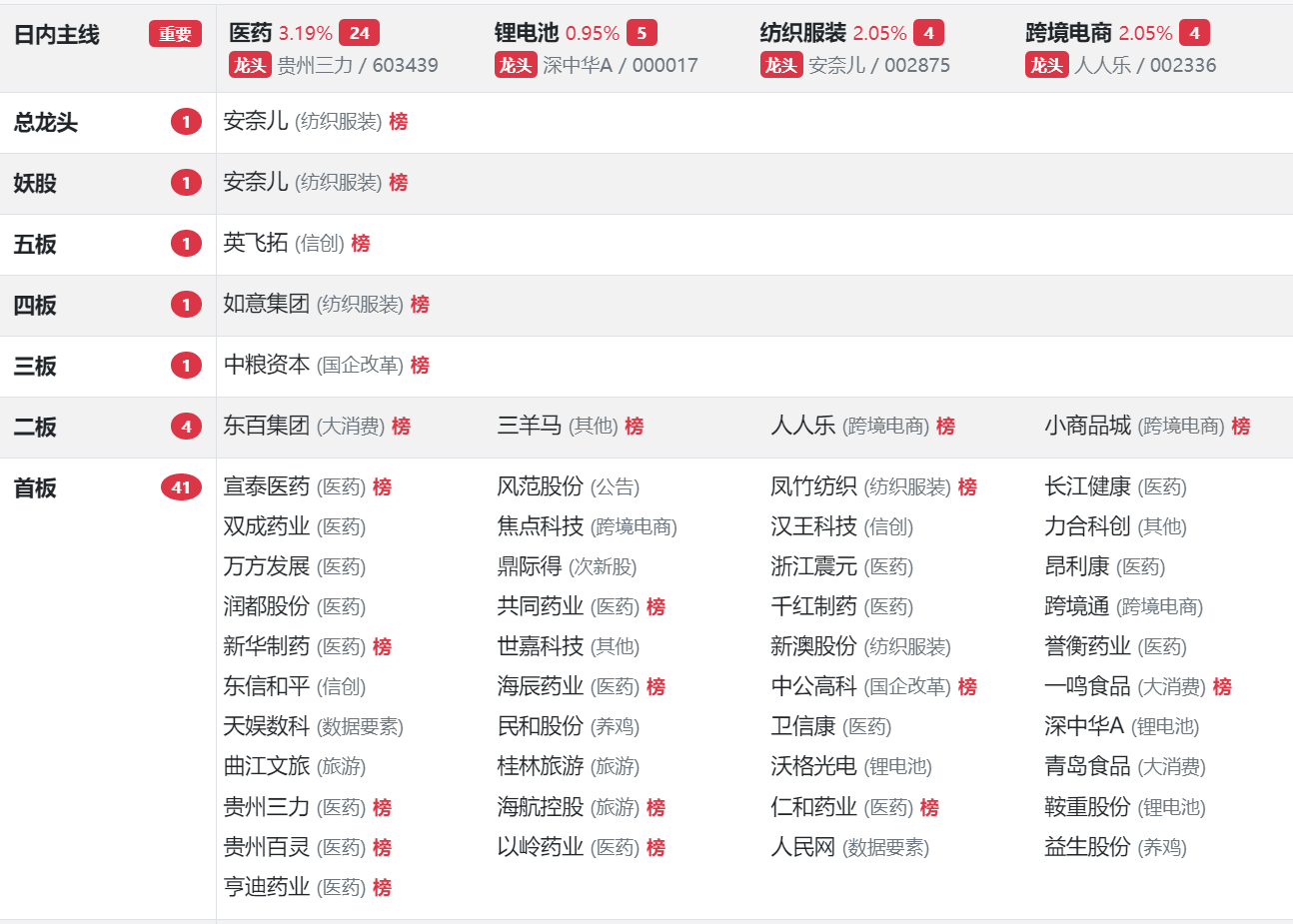Screen dimensions: 1293x924
Task: Open the 医药 sector in top header
Action: click(251, 33)
